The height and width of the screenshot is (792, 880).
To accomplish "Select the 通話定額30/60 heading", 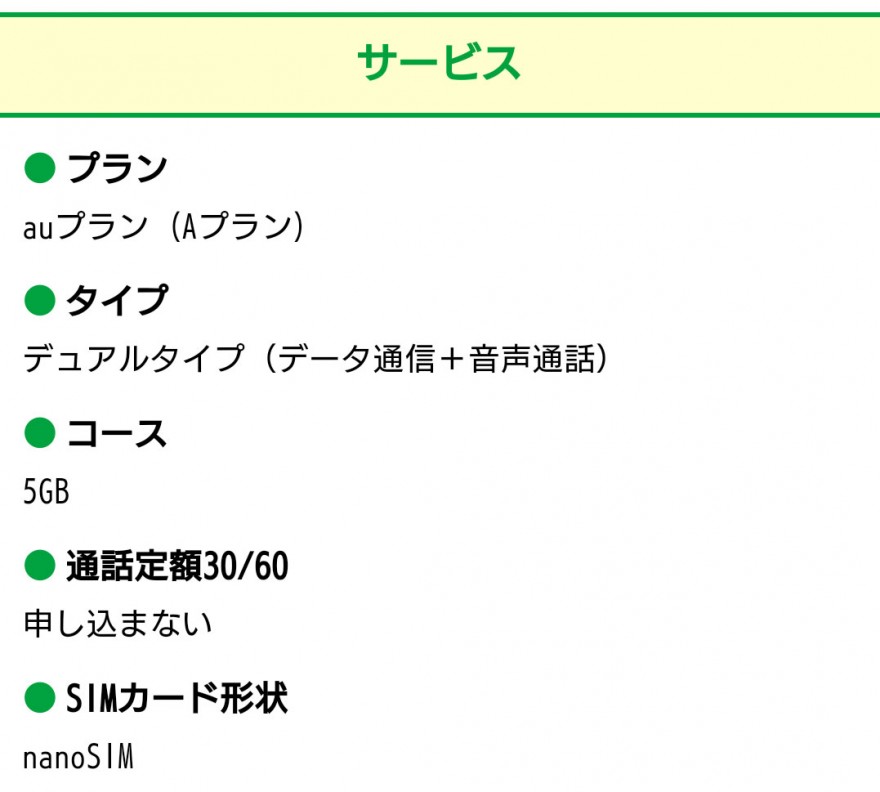I will (177, 566).
